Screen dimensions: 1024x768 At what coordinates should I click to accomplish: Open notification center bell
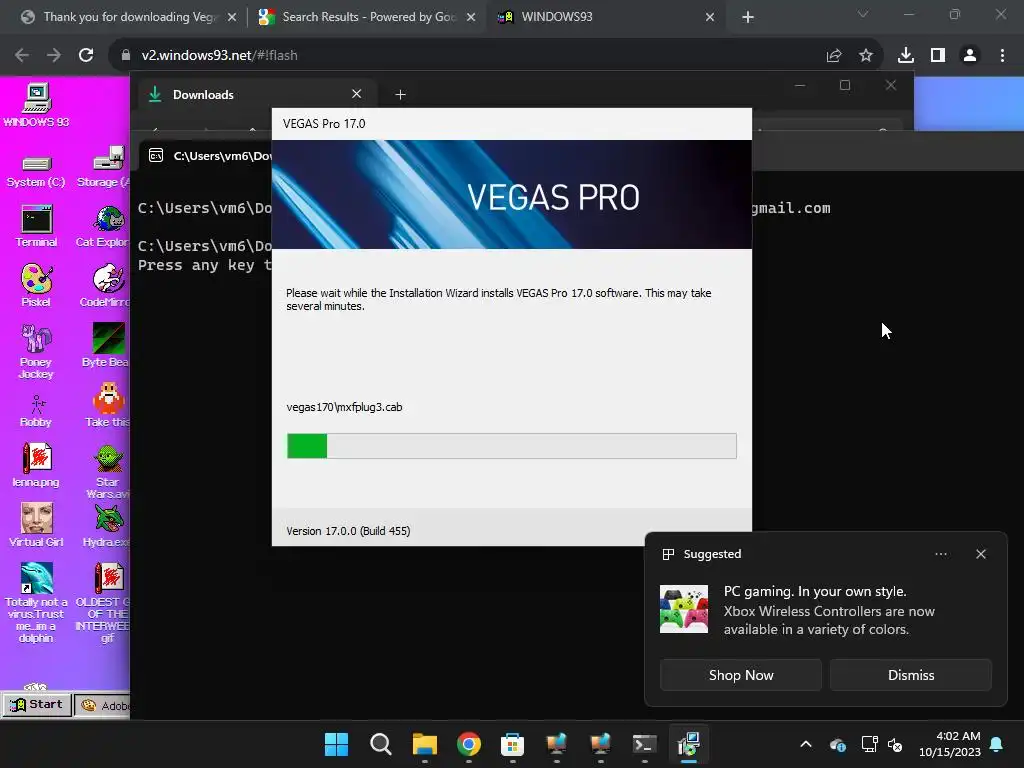[x=997, y=744]
